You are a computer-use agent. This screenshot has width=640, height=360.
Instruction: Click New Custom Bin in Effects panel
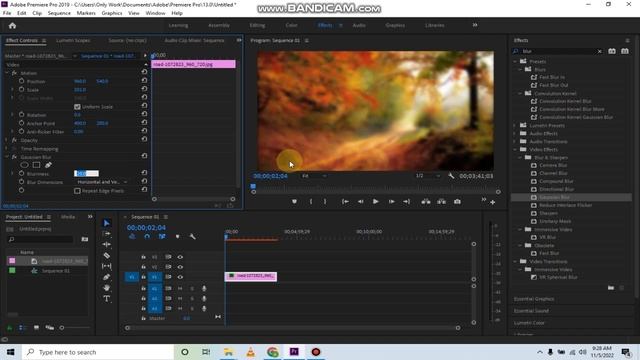tap(611, 288)
